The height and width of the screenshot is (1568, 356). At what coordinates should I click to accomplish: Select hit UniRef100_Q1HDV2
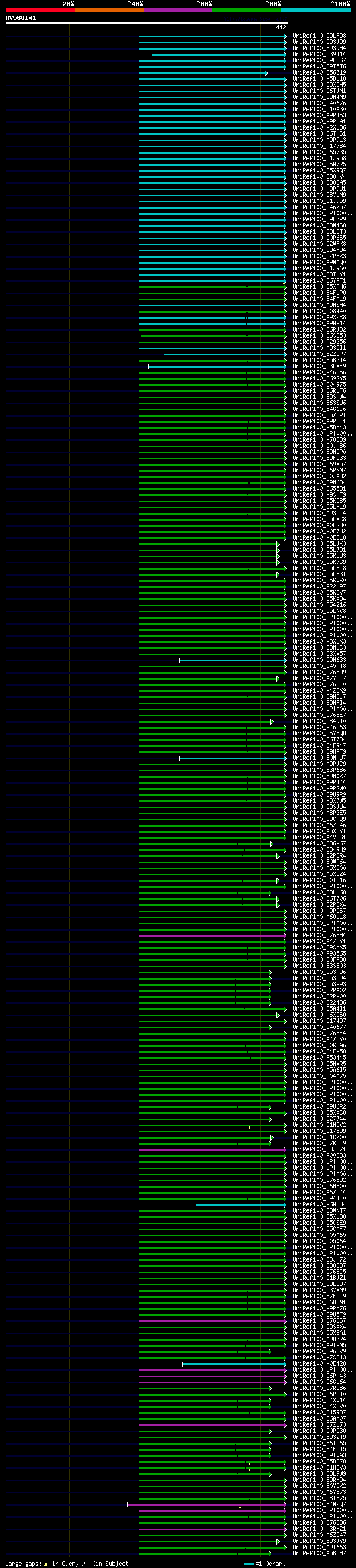tap(319, 1125)
